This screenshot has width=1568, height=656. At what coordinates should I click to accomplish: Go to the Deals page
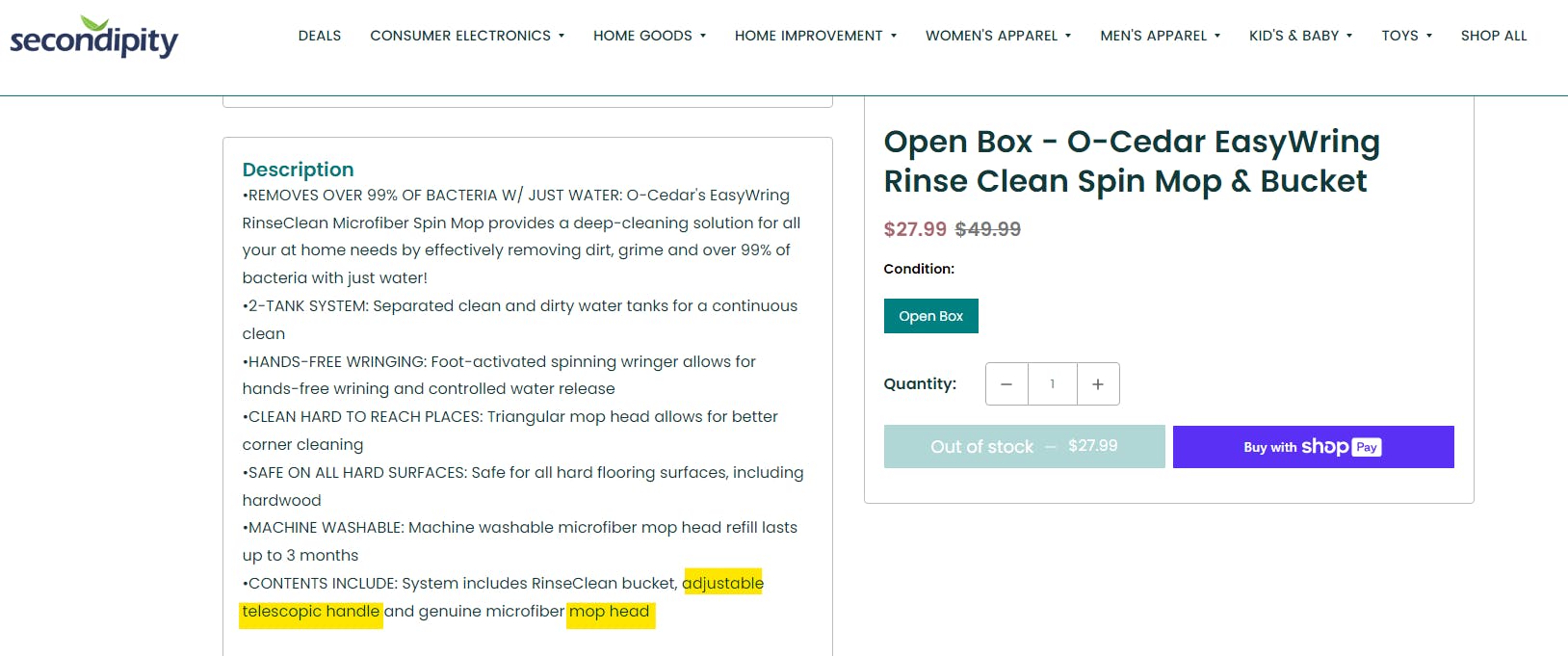point(320,36)
